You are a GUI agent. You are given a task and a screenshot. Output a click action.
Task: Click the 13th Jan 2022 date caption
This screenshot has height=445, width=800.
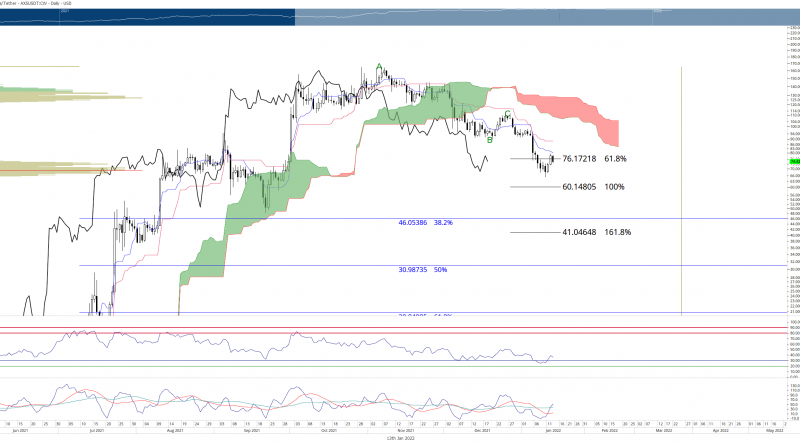click(404, 439)
